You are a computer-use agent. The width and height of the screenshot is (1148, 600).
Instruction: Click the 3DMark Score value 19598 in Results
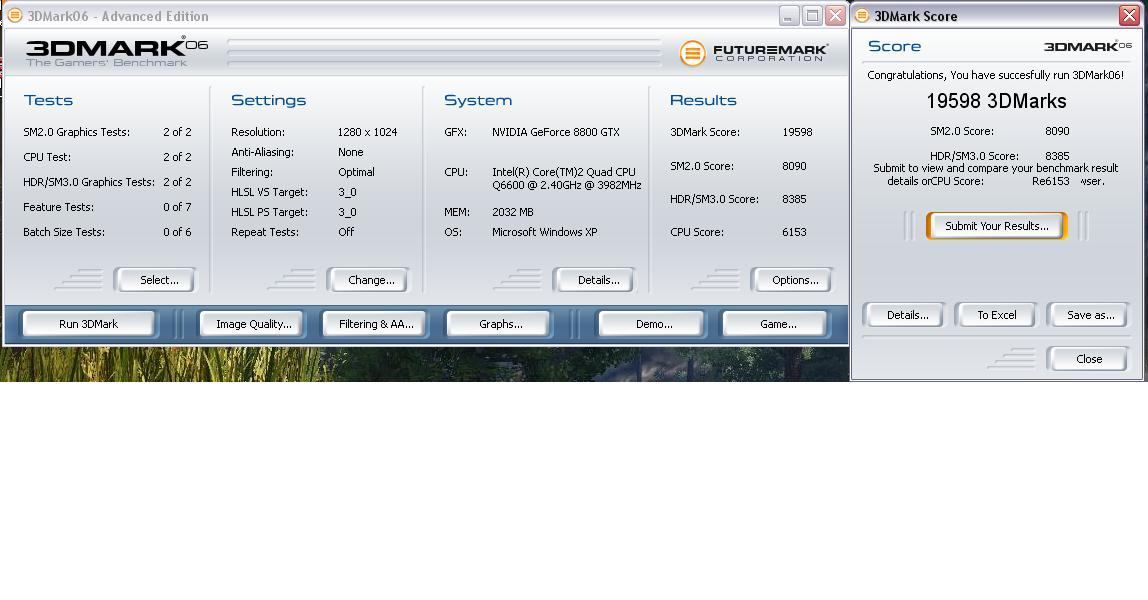point(797,132)
